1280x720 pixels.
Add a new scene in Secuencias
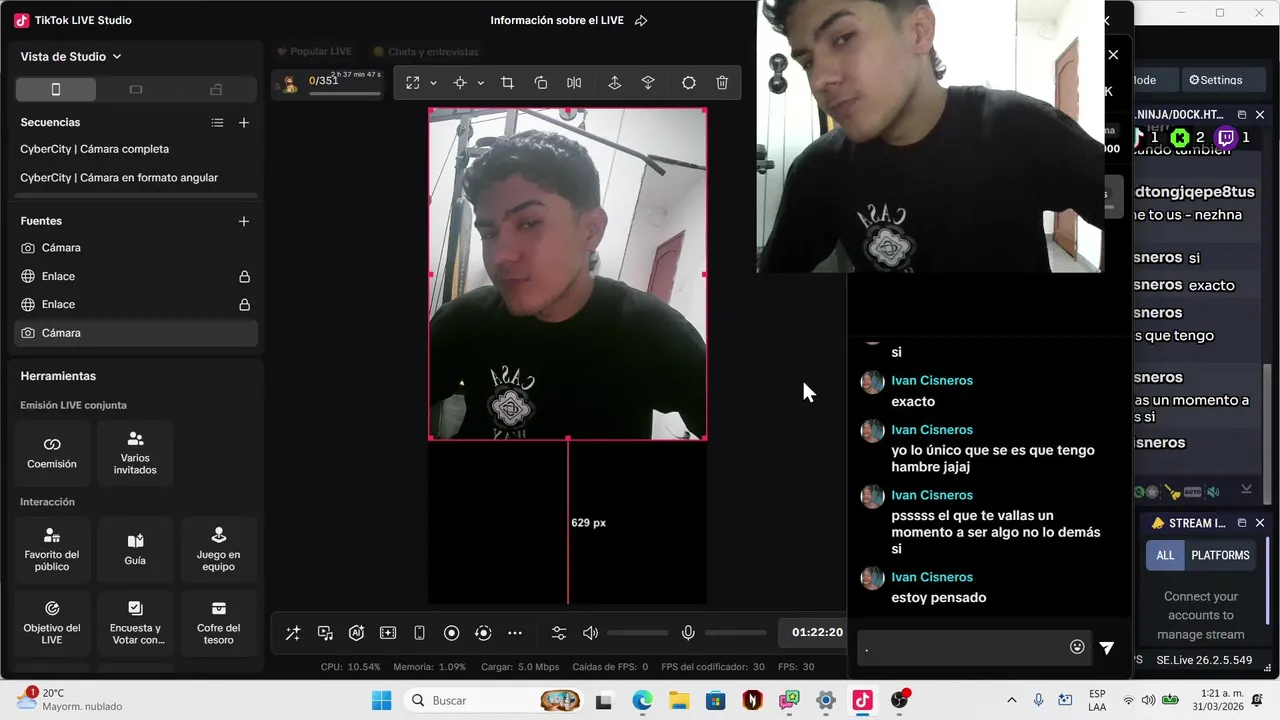point(244,122)
